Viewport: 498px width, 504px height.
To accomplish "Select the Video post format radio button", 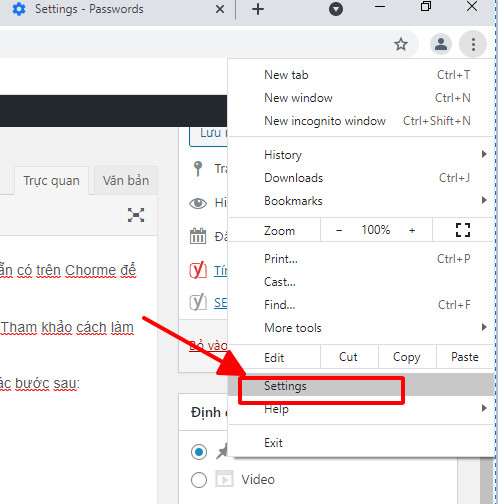I will point(199,480).
